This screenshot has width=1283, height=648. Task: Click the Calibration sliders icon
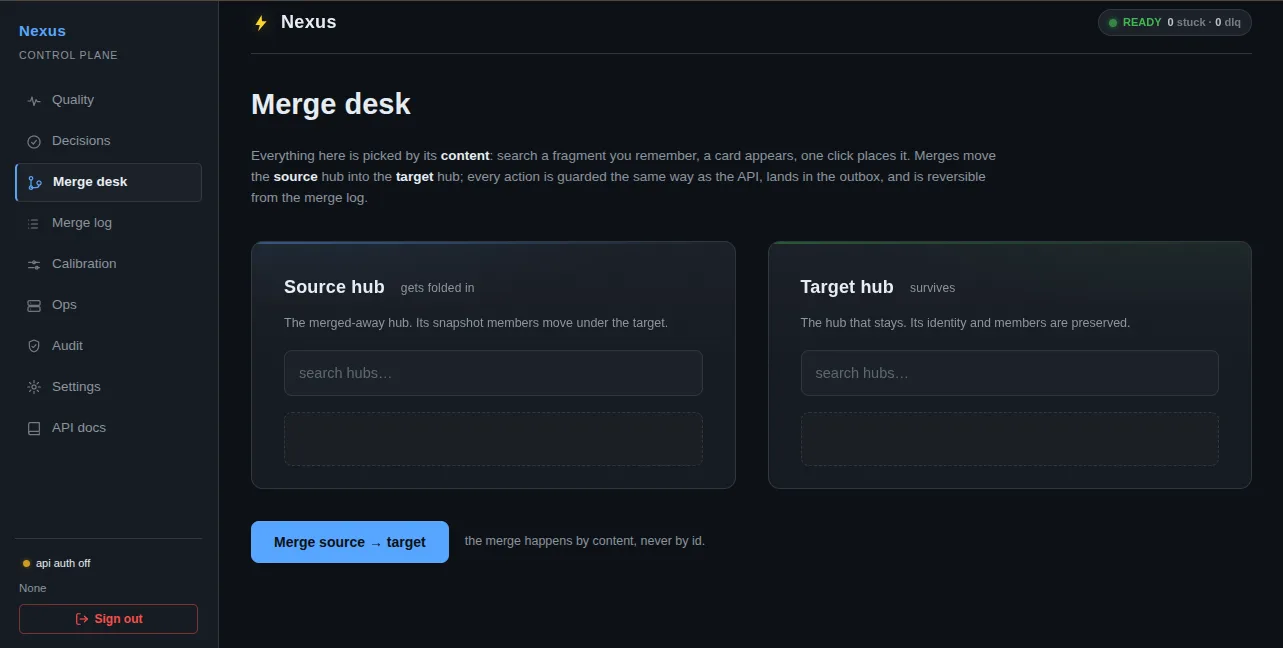pos(34,264)
